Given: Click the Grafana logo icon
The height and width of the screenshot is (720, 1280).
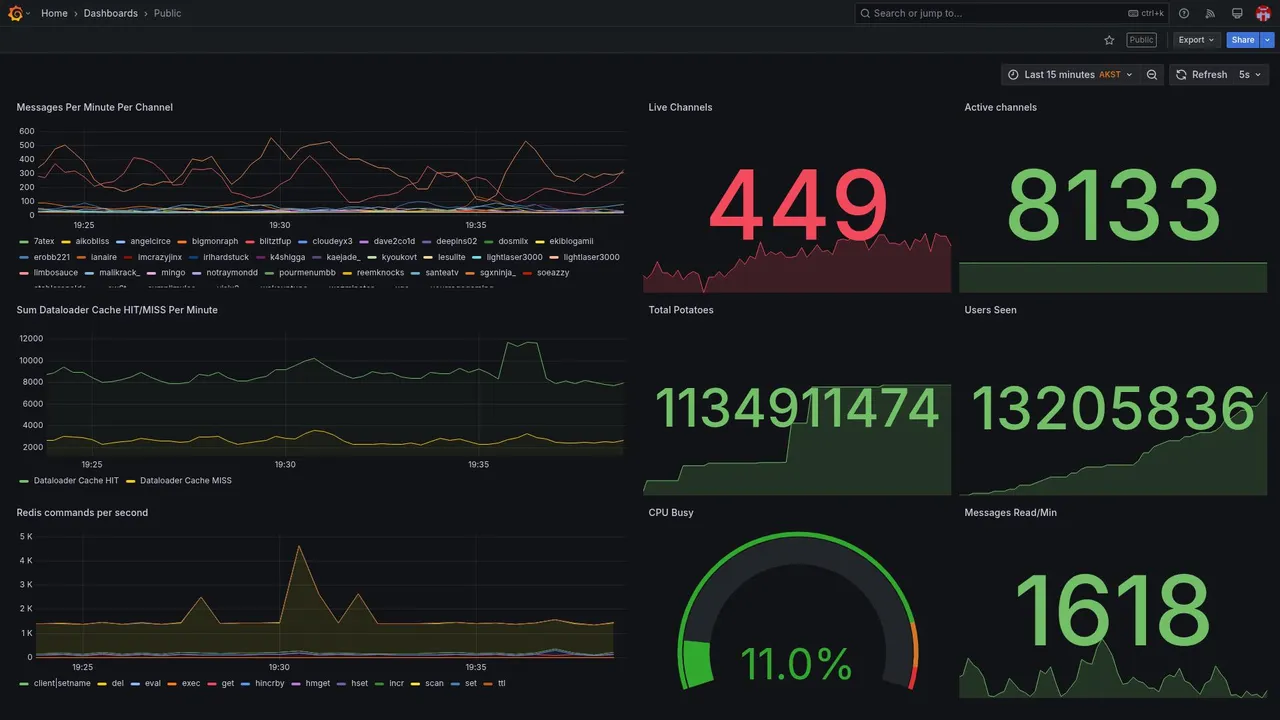Looking at the screenshot, I should pos(15,13).
